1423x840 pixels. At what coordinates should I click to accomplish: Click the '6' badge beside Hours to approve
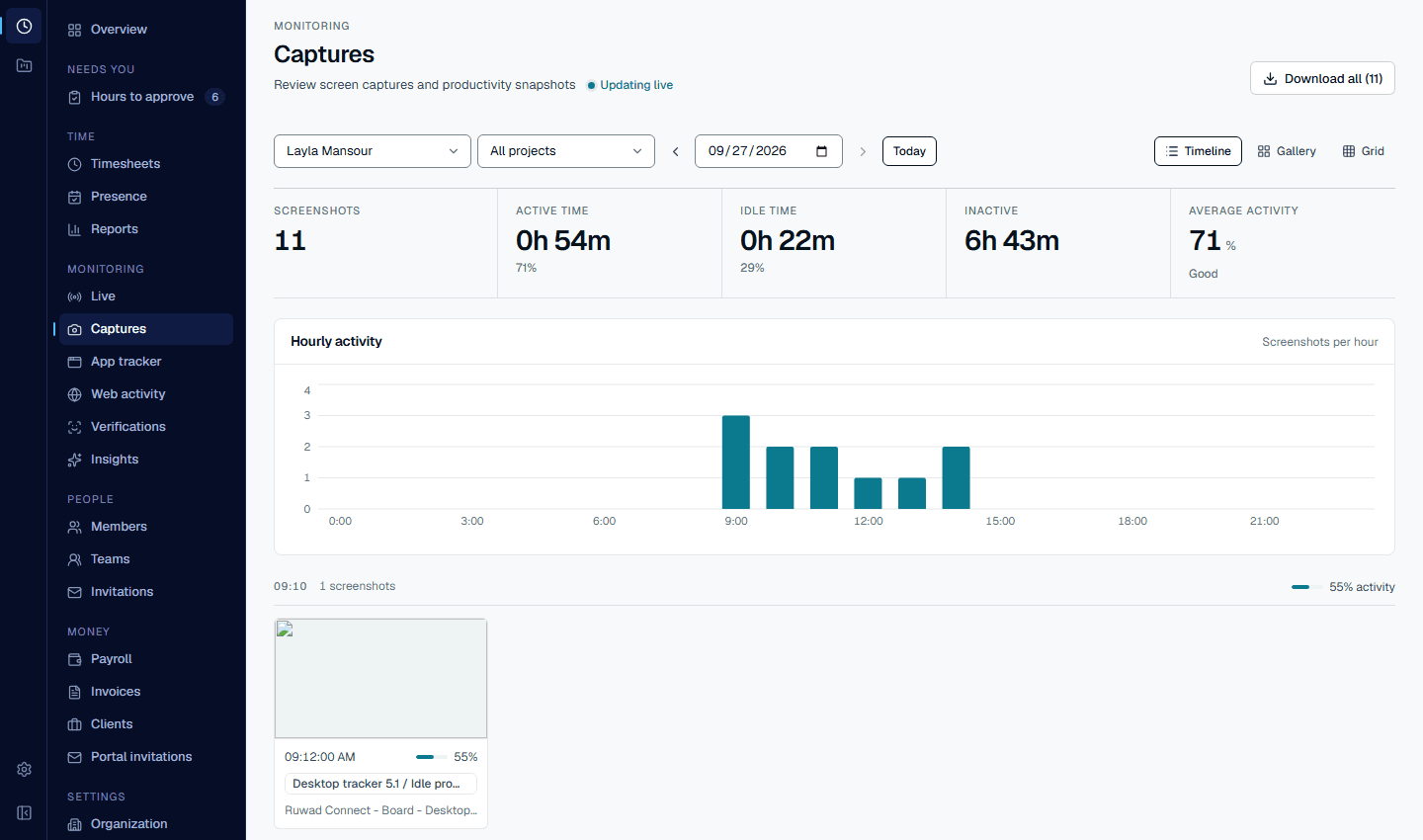coord(214,97)
